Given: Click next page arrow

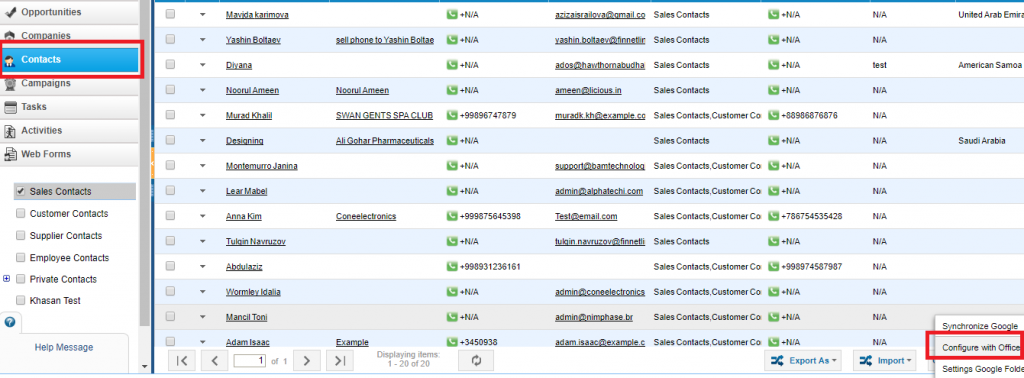Looking at the screenshot, I should pyautogui.click(x=307, y=360).
